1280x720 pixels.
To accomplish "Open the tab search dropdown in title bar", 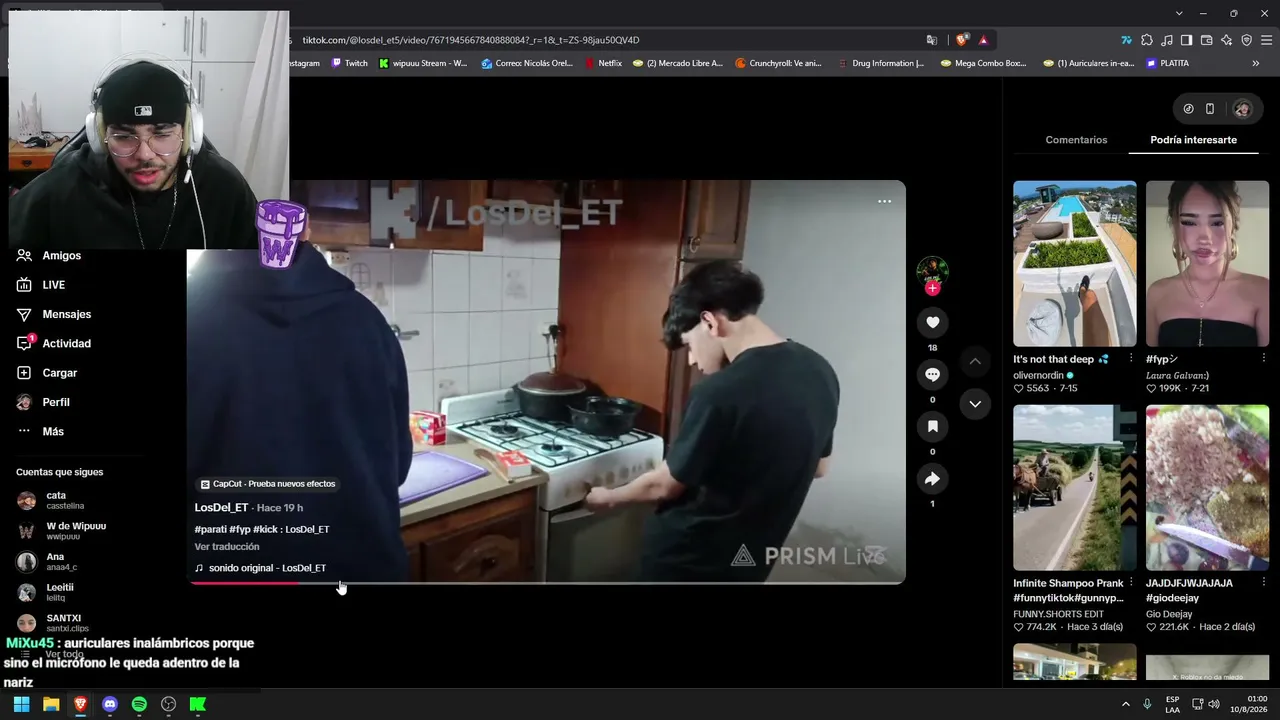I will (1179, 13).
